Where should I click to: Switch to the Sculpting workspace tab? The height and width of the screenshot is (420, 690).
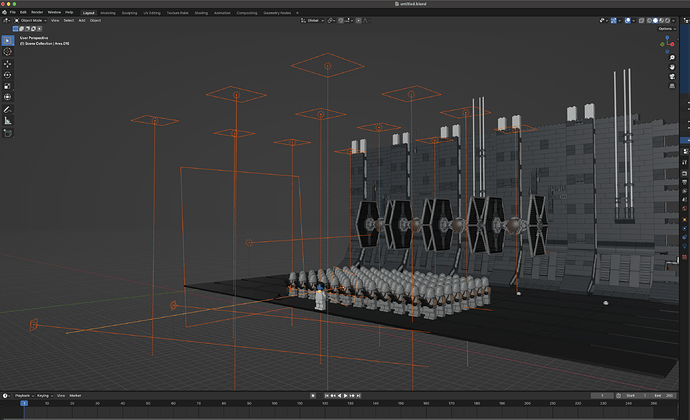pos(129,13)
